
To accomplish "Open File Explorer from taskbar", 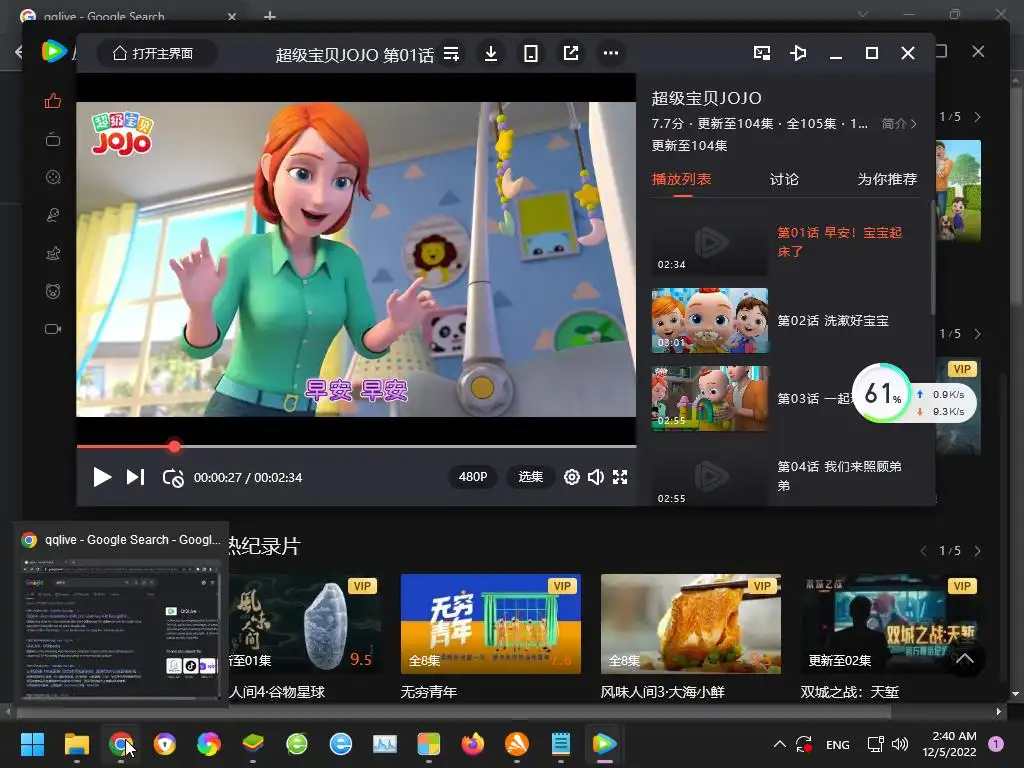I will pyautogui.click(x=76, y=744).
